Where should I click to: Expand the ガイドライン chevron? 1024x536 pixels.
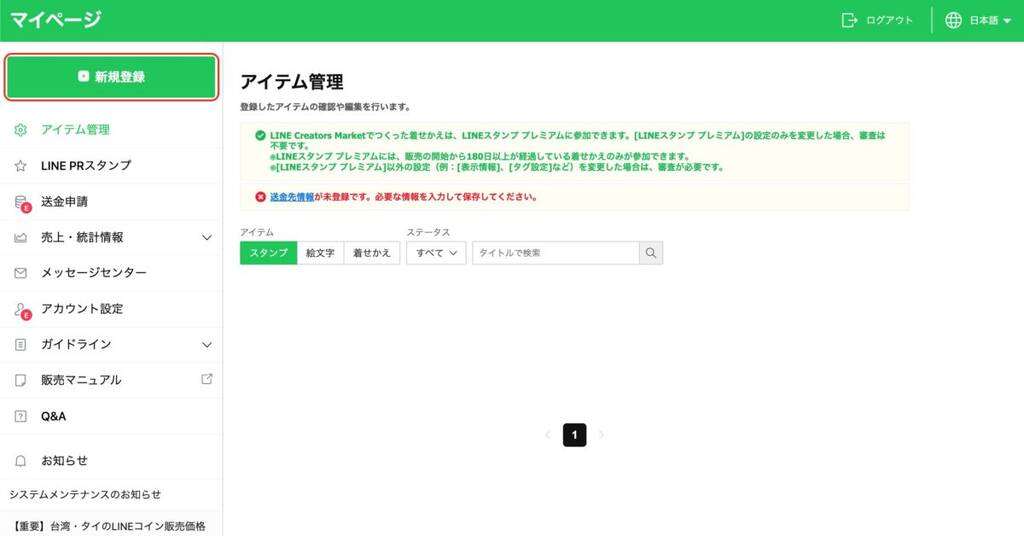pos(206,345)
